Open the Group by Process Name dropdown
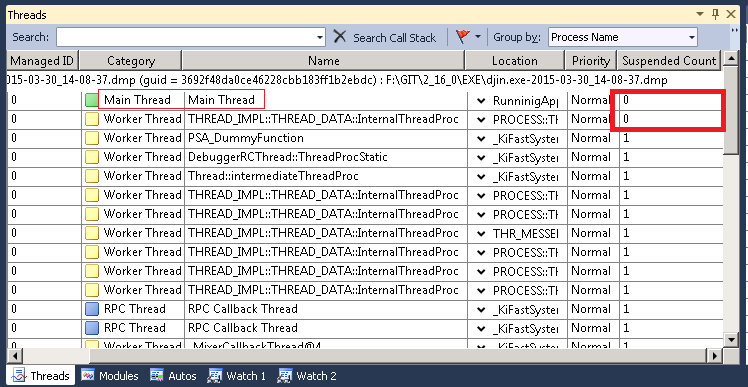 623,37
